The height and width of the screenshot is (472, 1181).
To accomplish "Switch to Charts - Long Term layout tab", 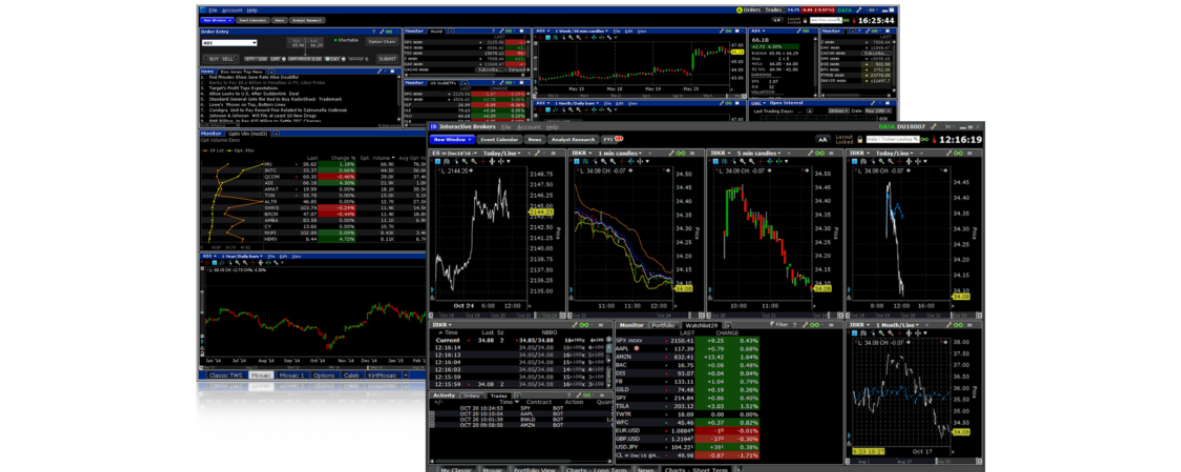I will click(596, 468).
